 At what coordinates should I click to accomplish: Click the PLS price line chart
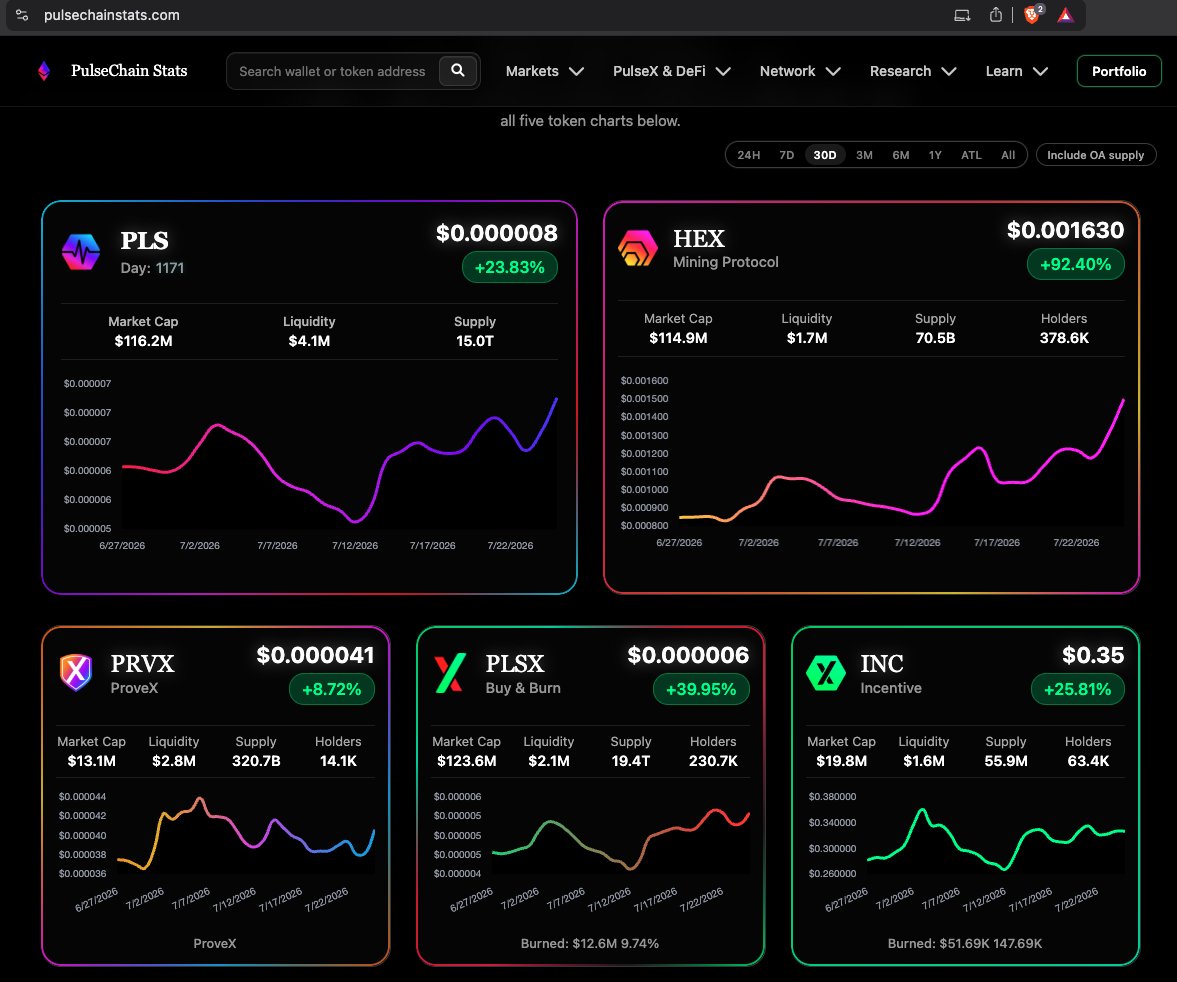339,458
